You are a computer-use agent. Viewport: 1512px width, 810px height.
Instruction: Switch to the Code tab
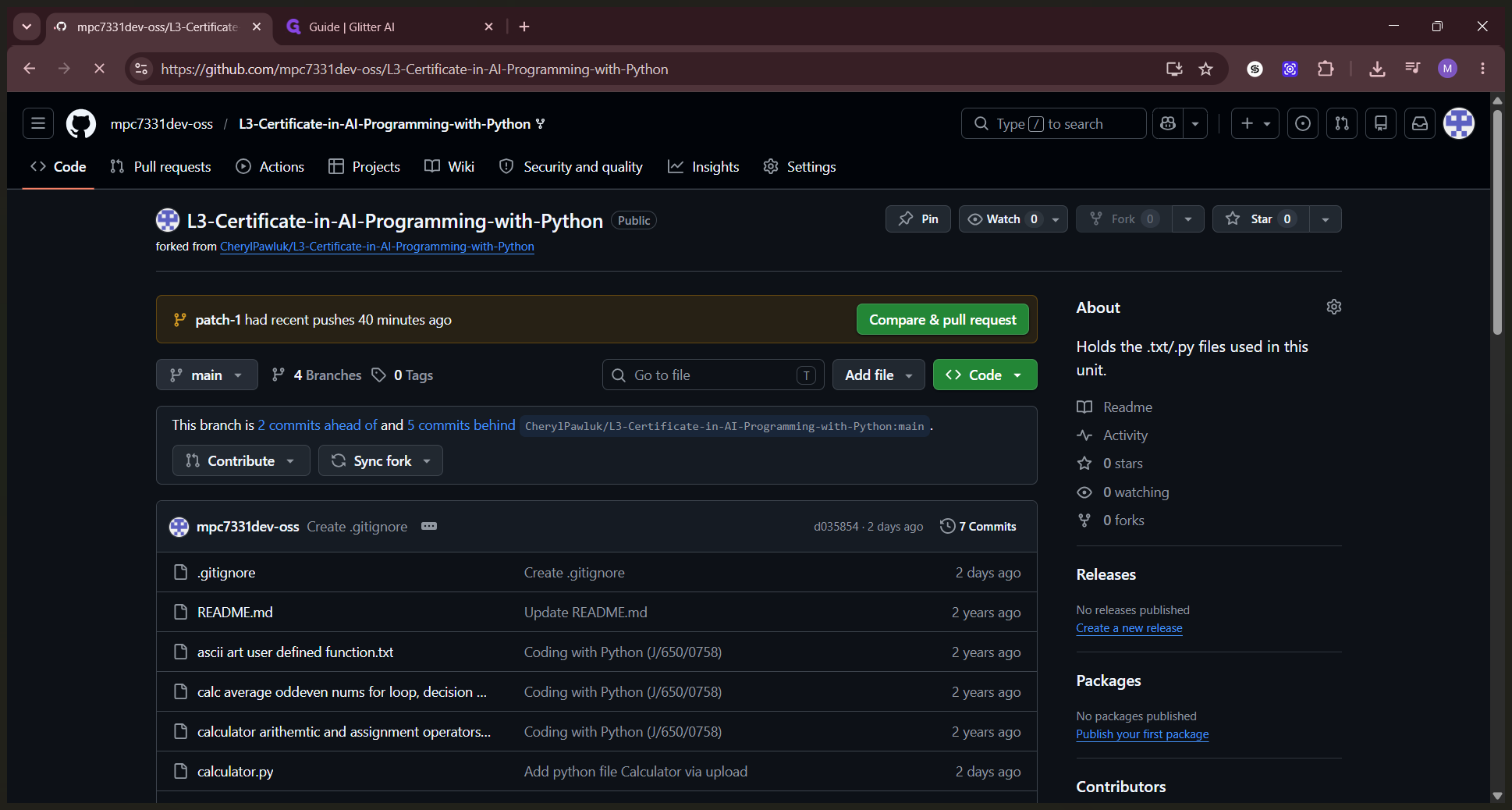point(59,167)
